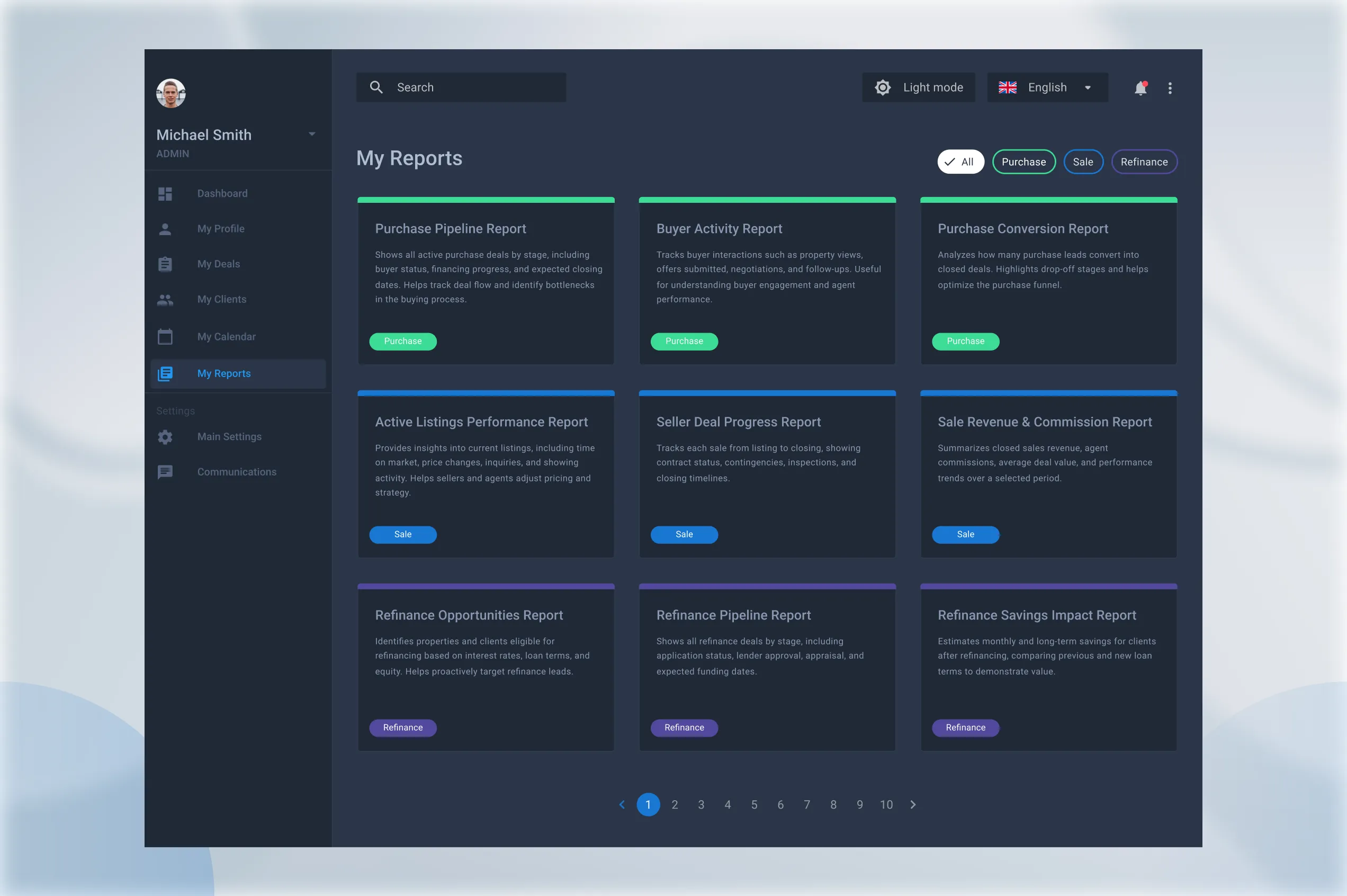Click the My Calendar icon

(165, 337)
